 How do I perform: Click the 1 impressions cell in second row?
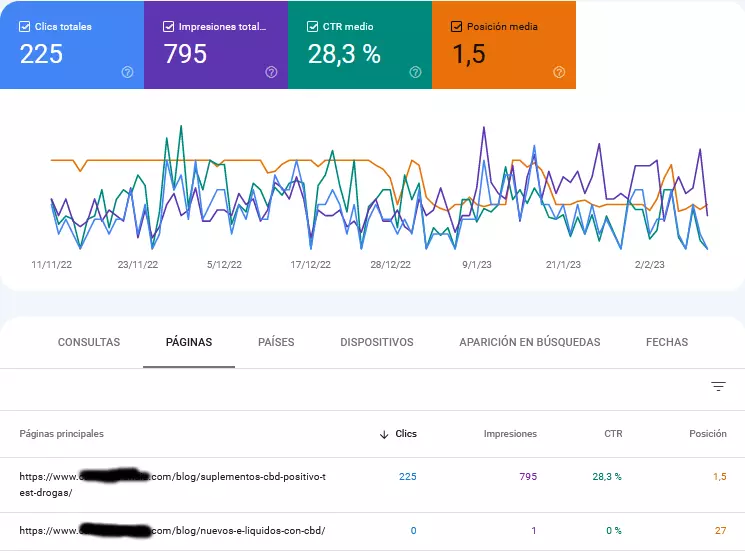534,531
